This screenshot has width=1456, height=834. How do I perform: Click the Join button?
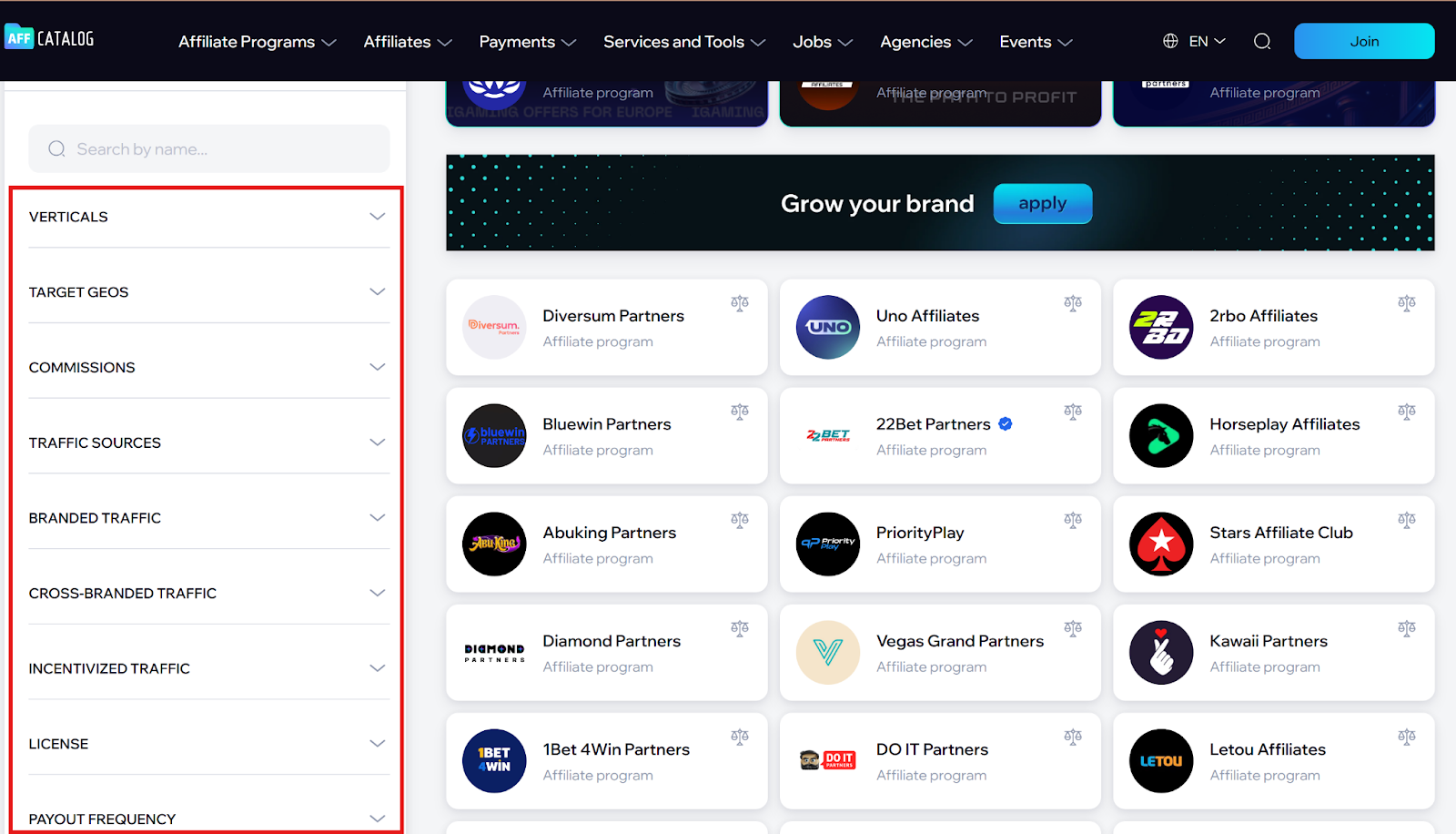pyautogui.click(x=1363, y=42)
